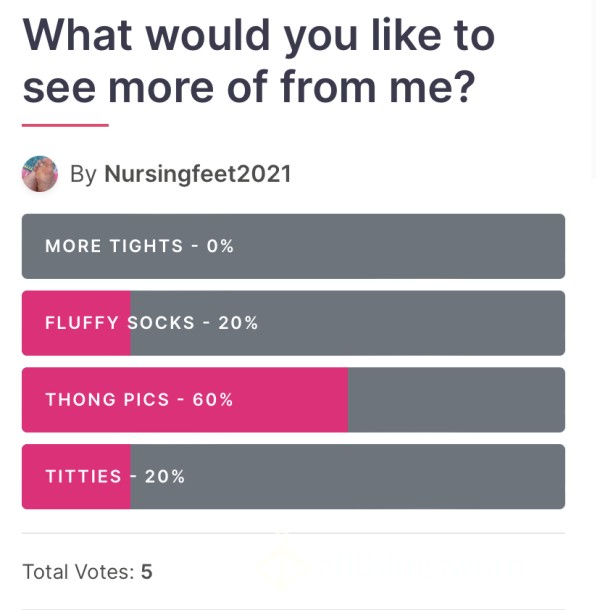Click the total vote count number 5

pos(147,572)
